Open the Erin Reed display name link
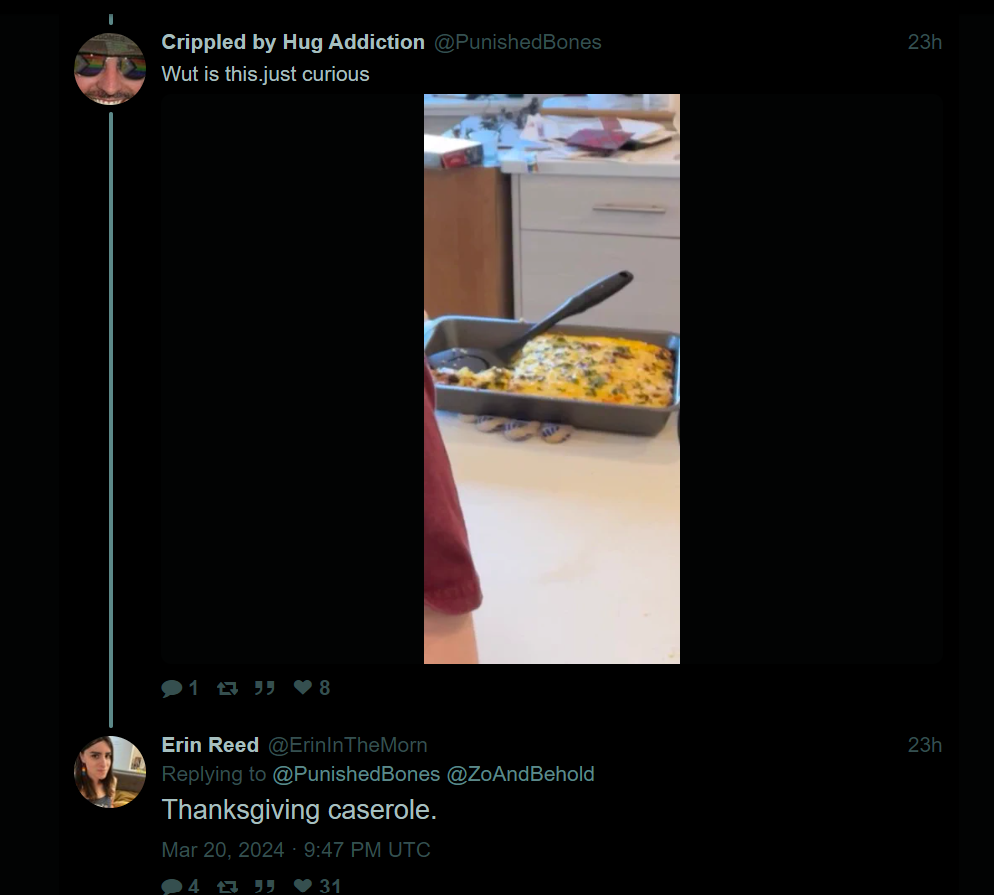The image size is (994, 895). tap(210, 745)
